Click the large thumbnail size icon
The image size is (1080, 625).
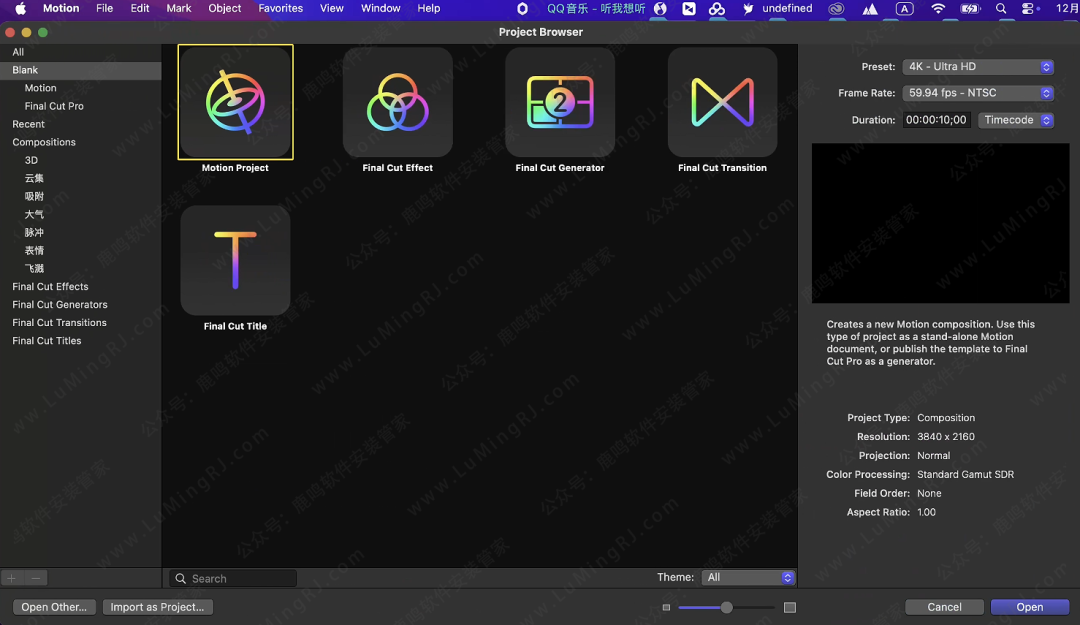coord(790,607)
